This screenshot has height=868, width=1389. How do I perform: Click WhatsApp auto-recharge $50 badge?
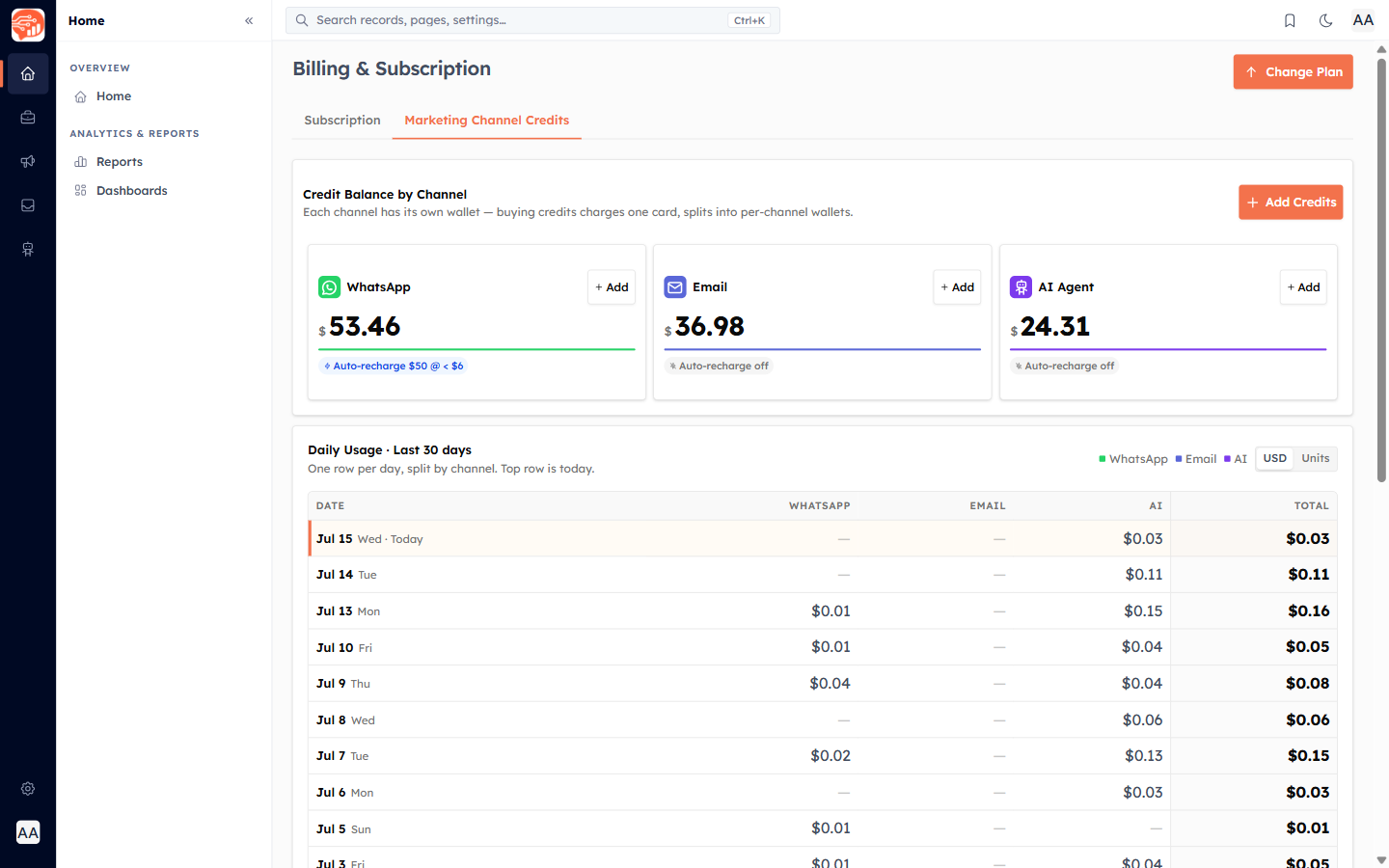pyautogui.click(x=394, y=366)
